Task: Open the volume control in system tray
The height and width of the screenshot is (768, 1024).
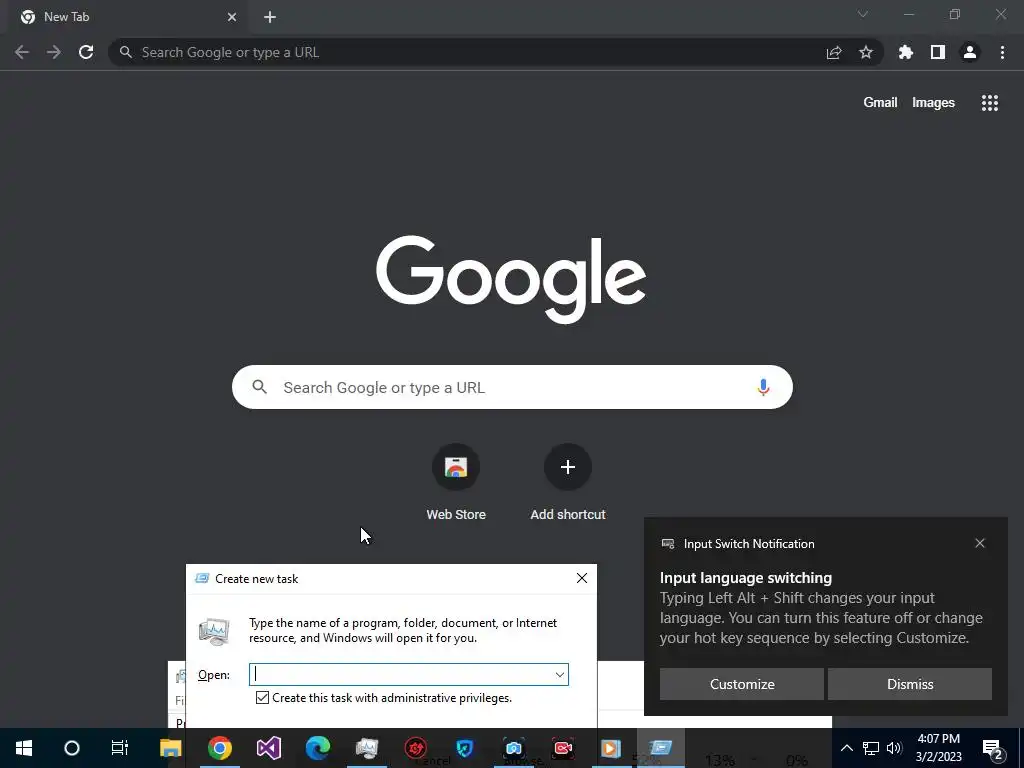Action: (x=894, y=748)
